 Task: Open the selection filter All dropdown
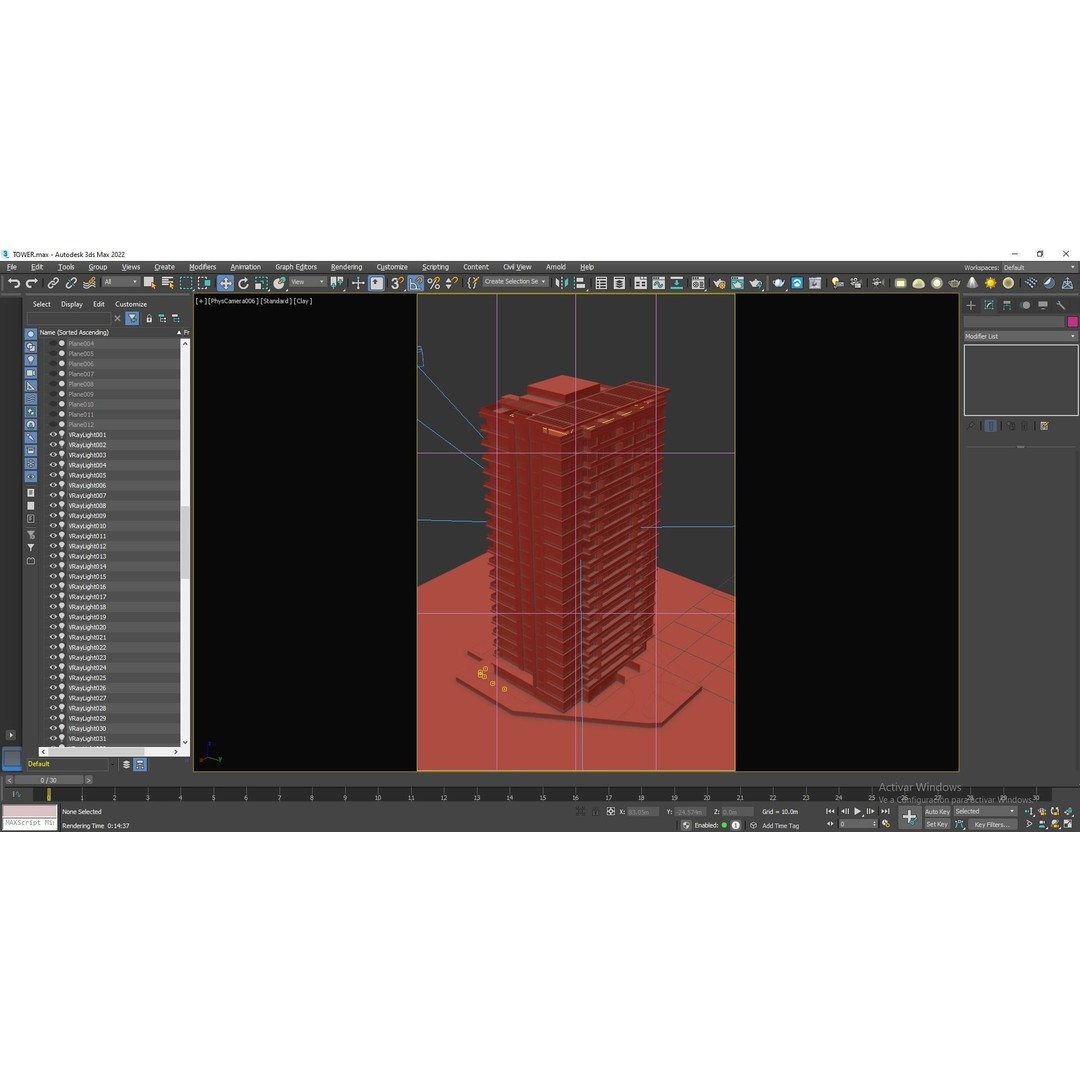click(x=121, y=282)
